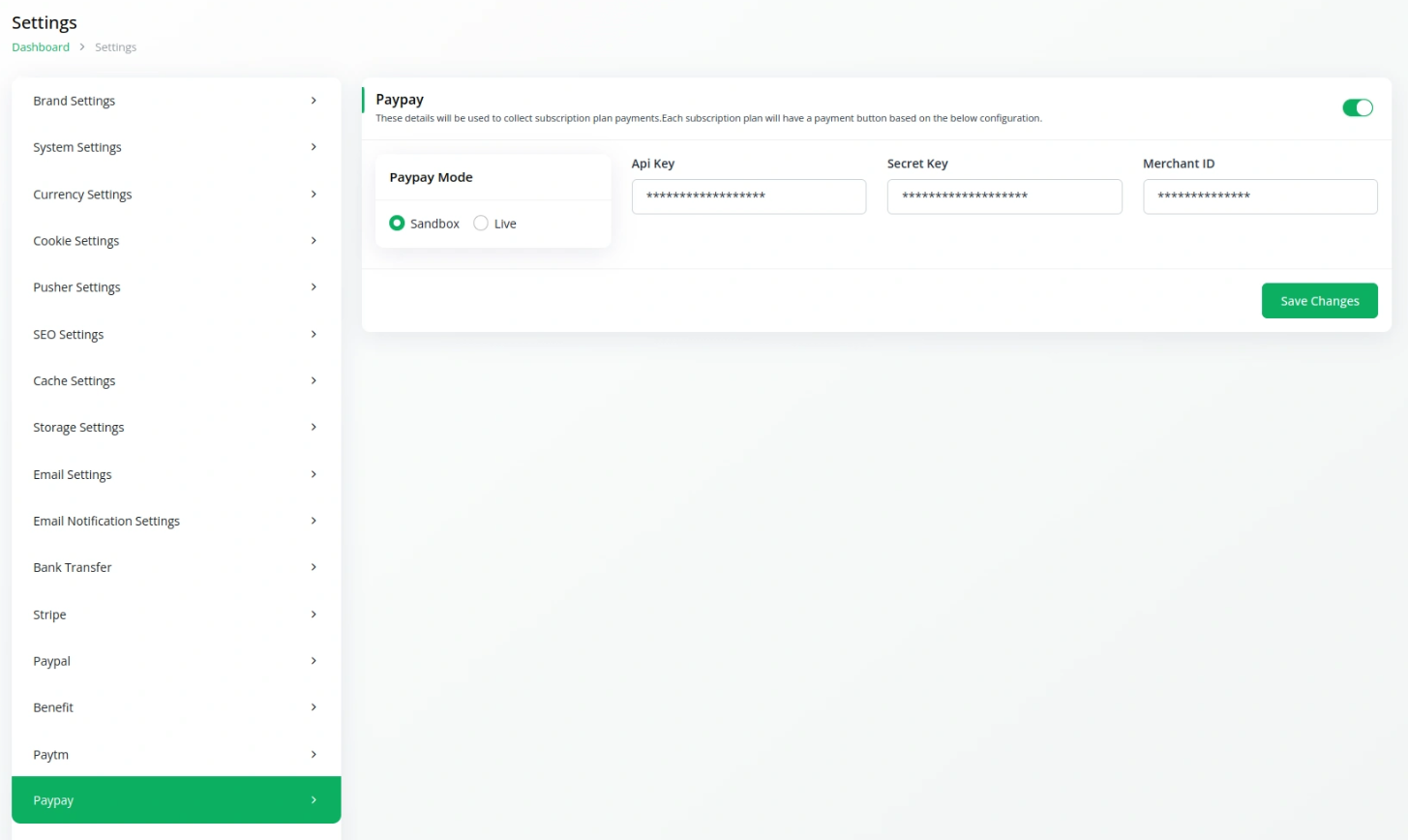Click chevron beside Bank Transfer
This screenshot has width=1408, height=840.
click(x=314, y=568)
